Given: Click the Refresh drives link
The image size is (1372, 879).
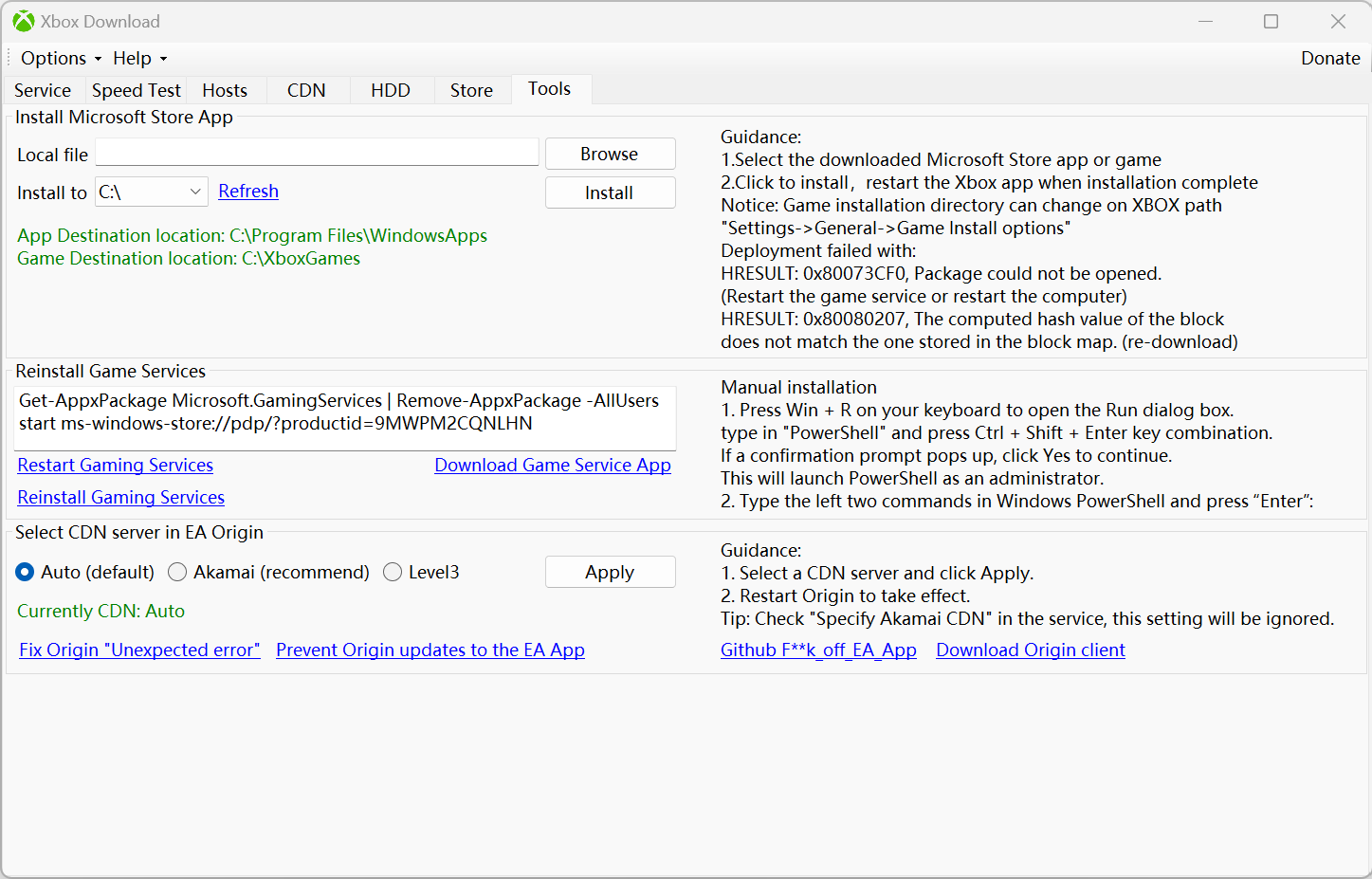Looking at the screenshot, I should 248,191.
